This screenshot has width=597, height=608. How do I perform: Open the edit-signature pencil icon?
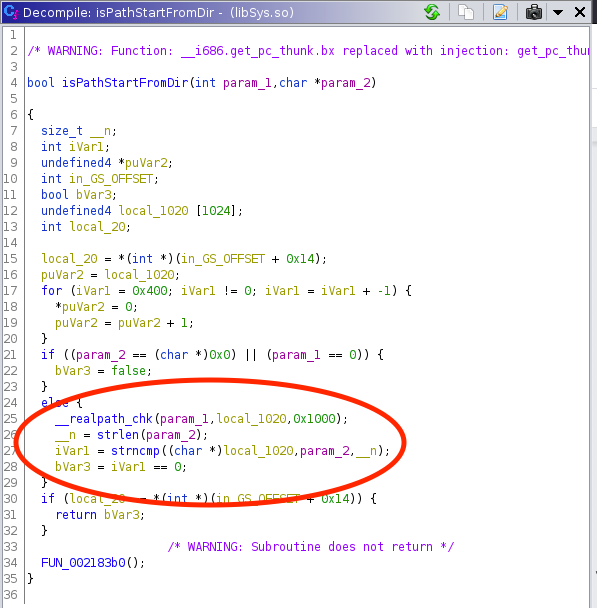pyautogui.click(x=500, y=12)
